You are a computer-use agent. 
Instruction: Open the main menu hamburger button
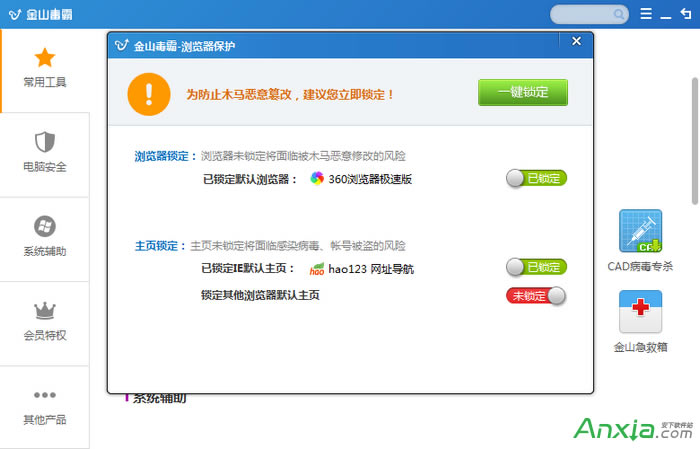coord(646,14)
